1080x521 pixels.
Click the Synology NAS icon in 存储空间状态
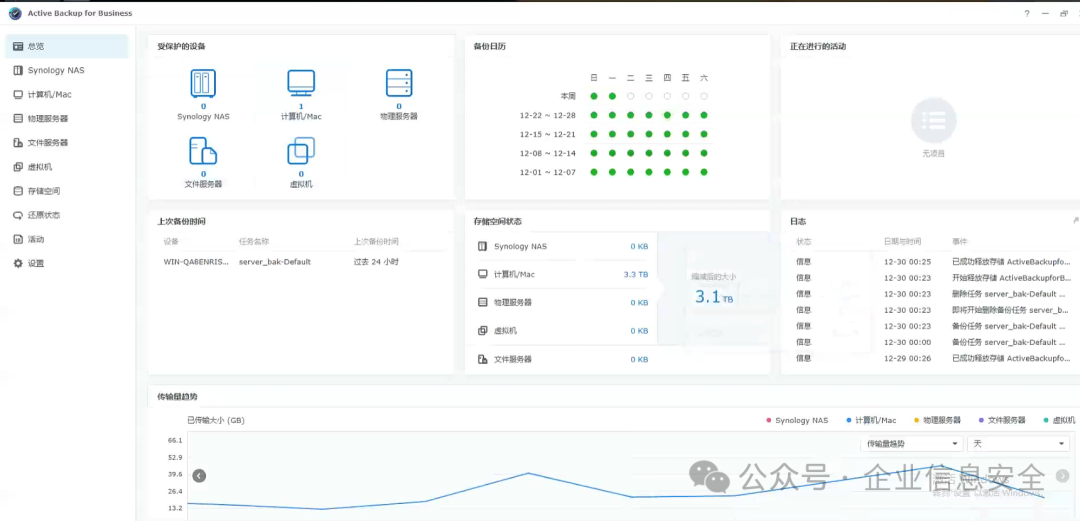(482, 246)
